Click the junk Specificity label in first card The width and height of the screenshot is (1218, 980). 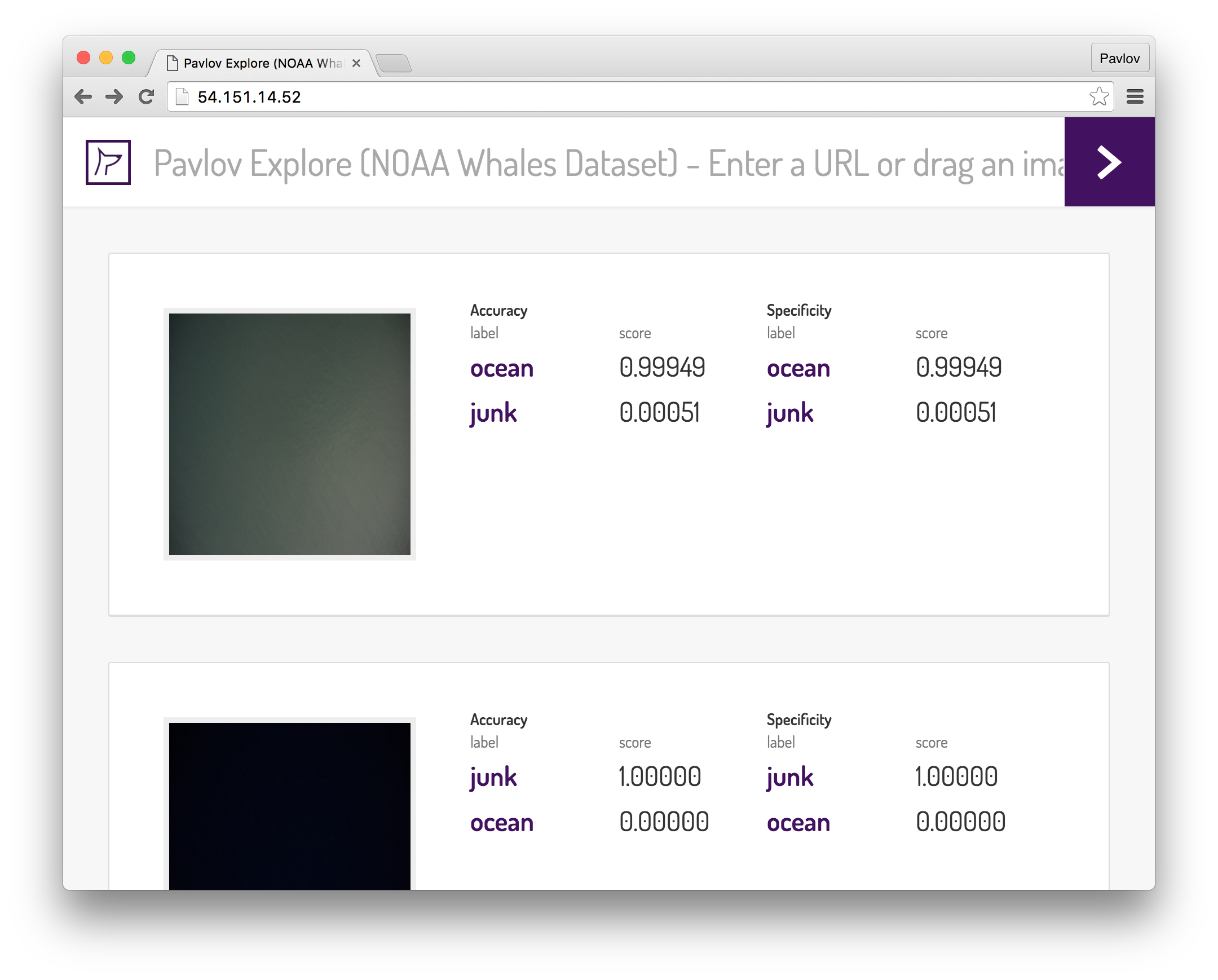click(x=789, y=413)
